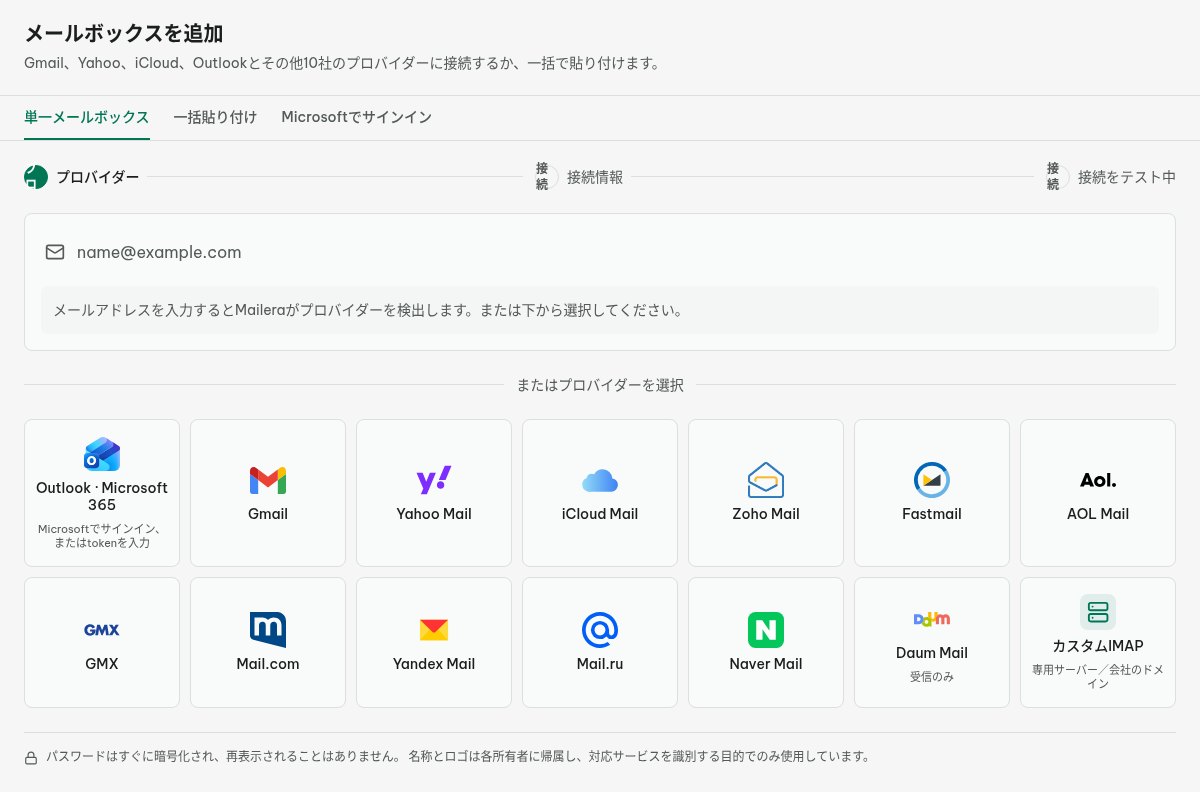Viewport: 1200px width, 792px height.
Task: Click 専用サーバー／会社のドメイン description
Action: pyautogui.click(x=1098, y=677)
